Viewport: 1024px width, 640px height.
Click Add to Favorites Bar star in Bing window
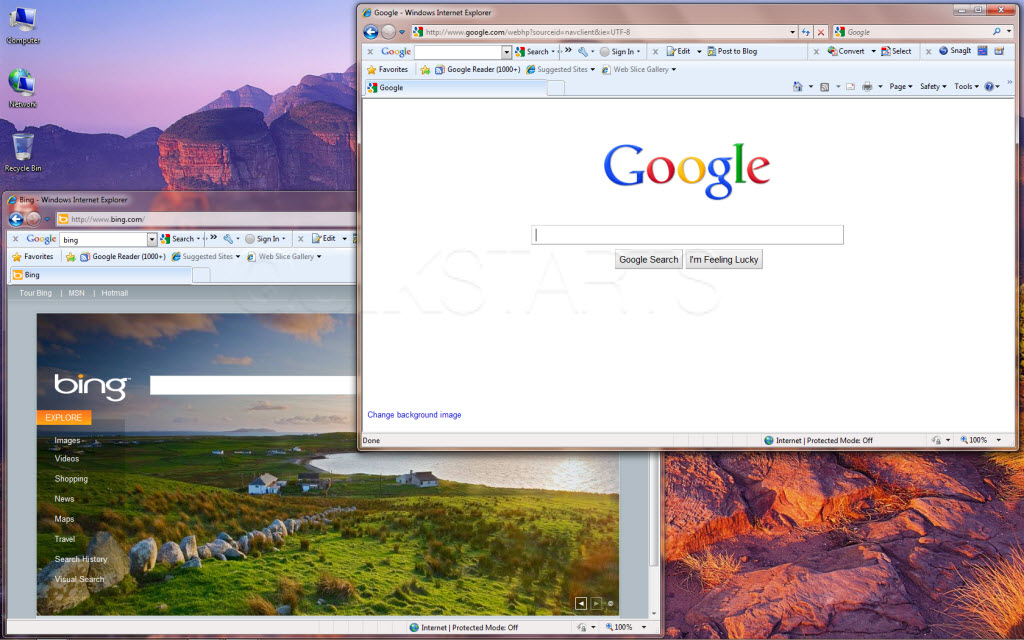coord(71,257)
